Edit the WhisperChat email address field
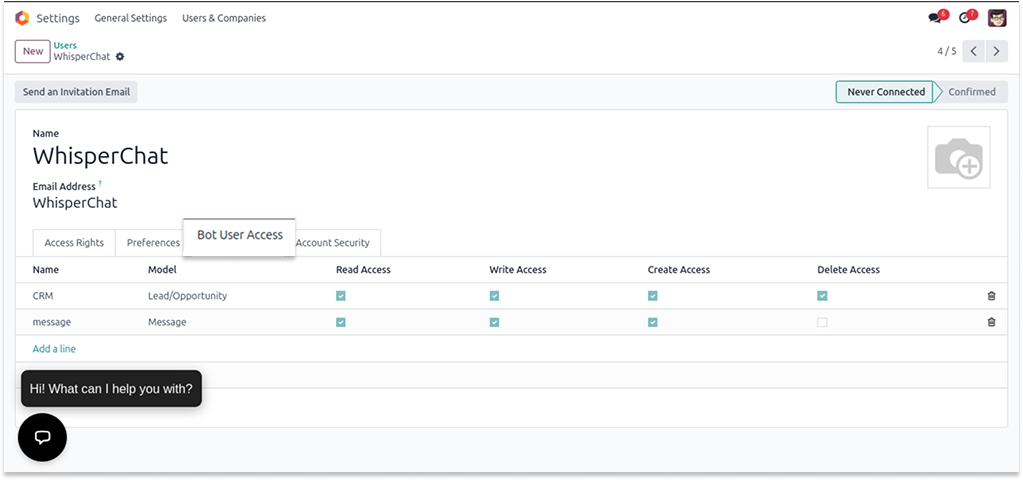Screen dimensions: 1023x480 tap(75, 203)
